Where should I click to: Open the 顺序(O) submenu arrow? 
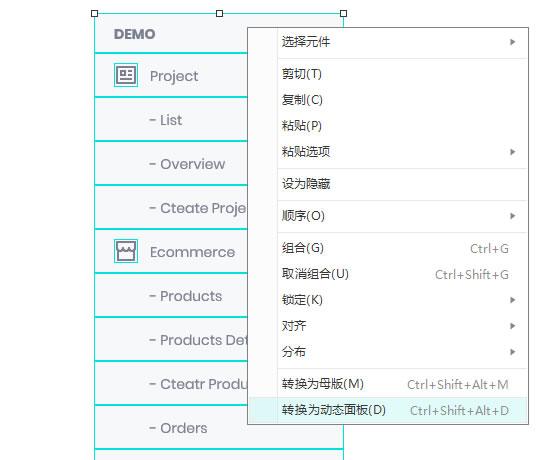click(513, 216)
